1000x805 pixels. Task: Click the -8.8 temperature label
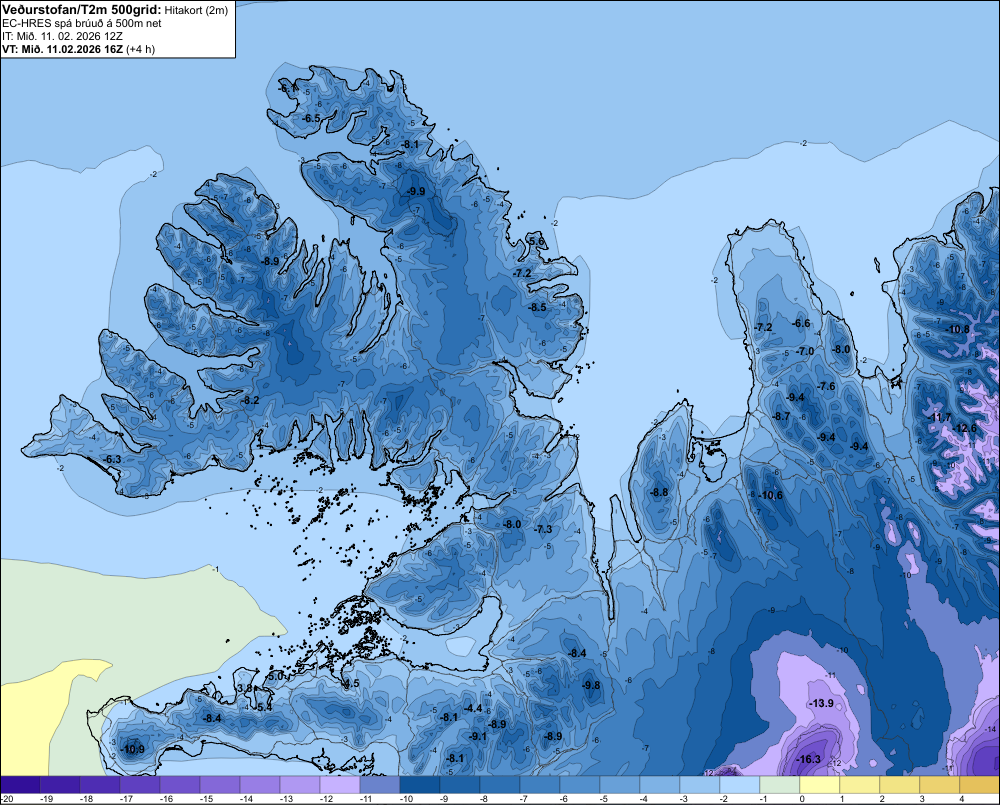[x=659, y=492]
